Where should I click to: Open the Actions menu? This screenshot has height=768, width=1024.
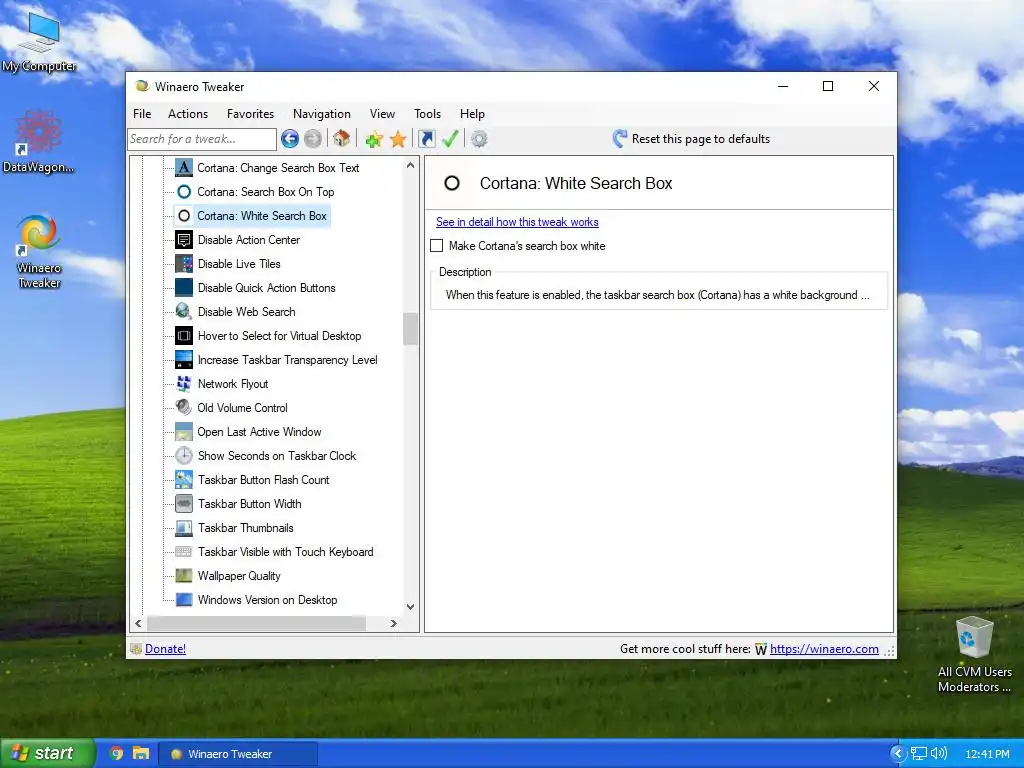pyautogui.click(x=188, y=114)
